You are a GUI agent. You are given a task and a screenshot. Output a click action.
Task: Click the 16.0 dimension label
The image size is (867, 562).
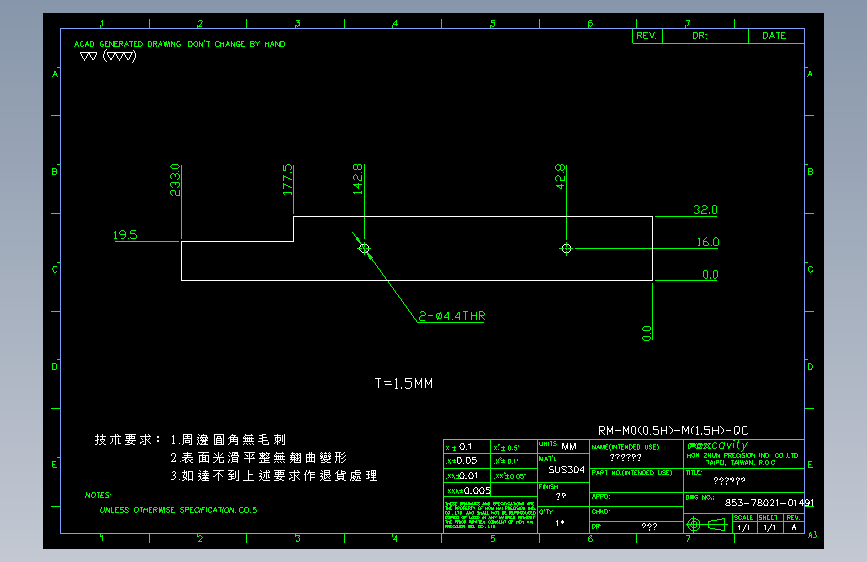[x=708, y=242]
